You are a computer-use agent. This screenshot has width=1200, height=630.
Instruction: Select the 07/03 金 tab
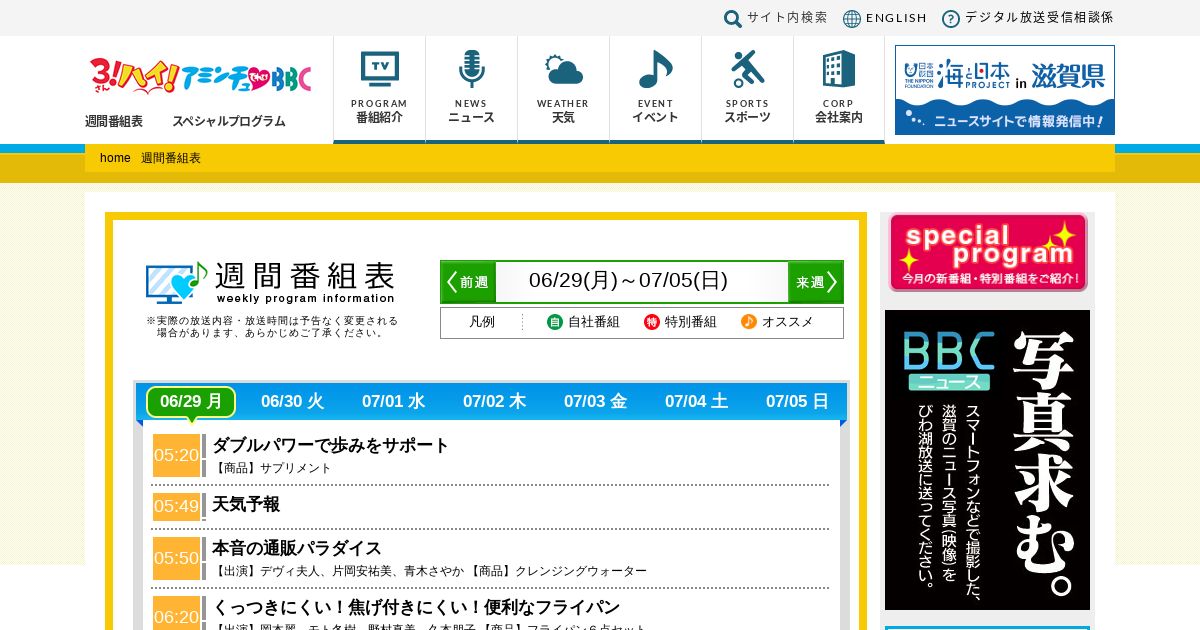coord(595,402)
